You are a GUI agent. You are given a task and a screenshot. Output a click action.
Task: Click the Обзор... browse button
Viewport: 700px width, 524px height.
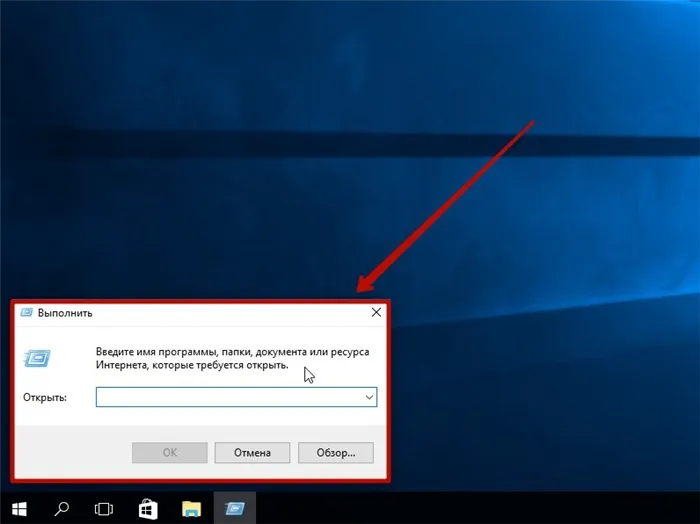336,453
